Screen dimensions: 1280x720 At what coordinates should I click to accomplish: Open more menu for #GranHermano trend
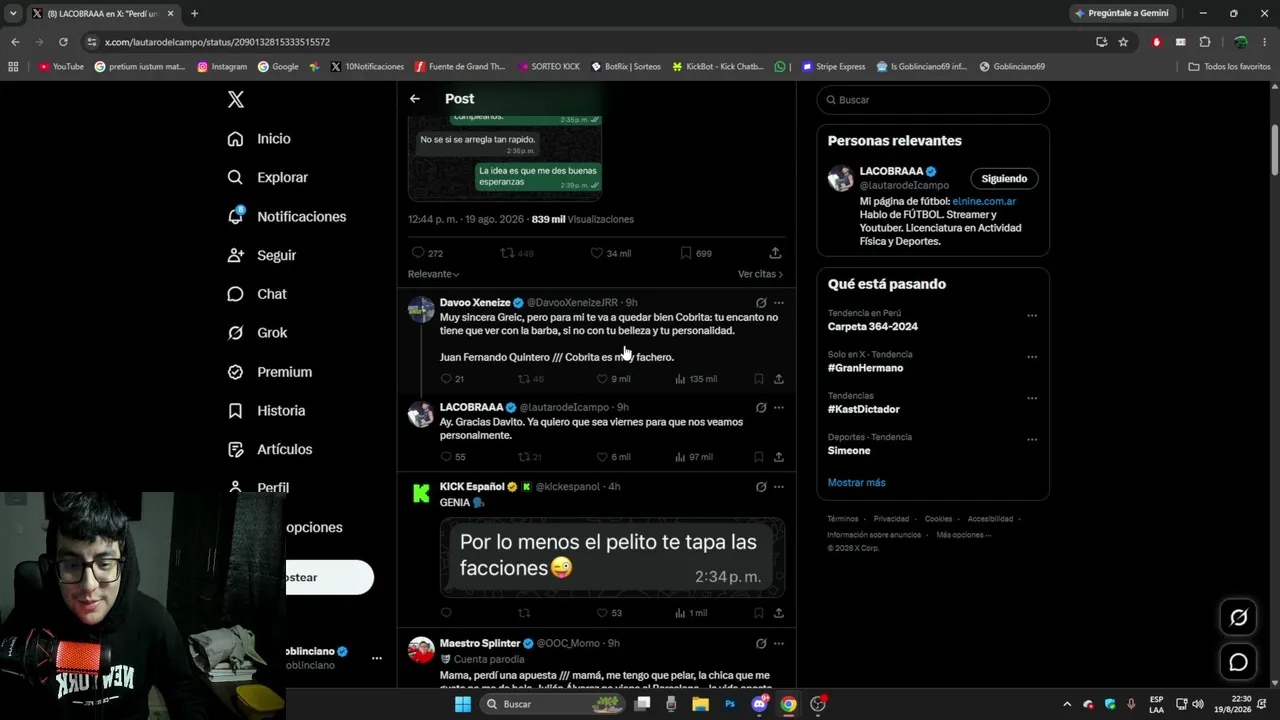tap(1032, 357)
